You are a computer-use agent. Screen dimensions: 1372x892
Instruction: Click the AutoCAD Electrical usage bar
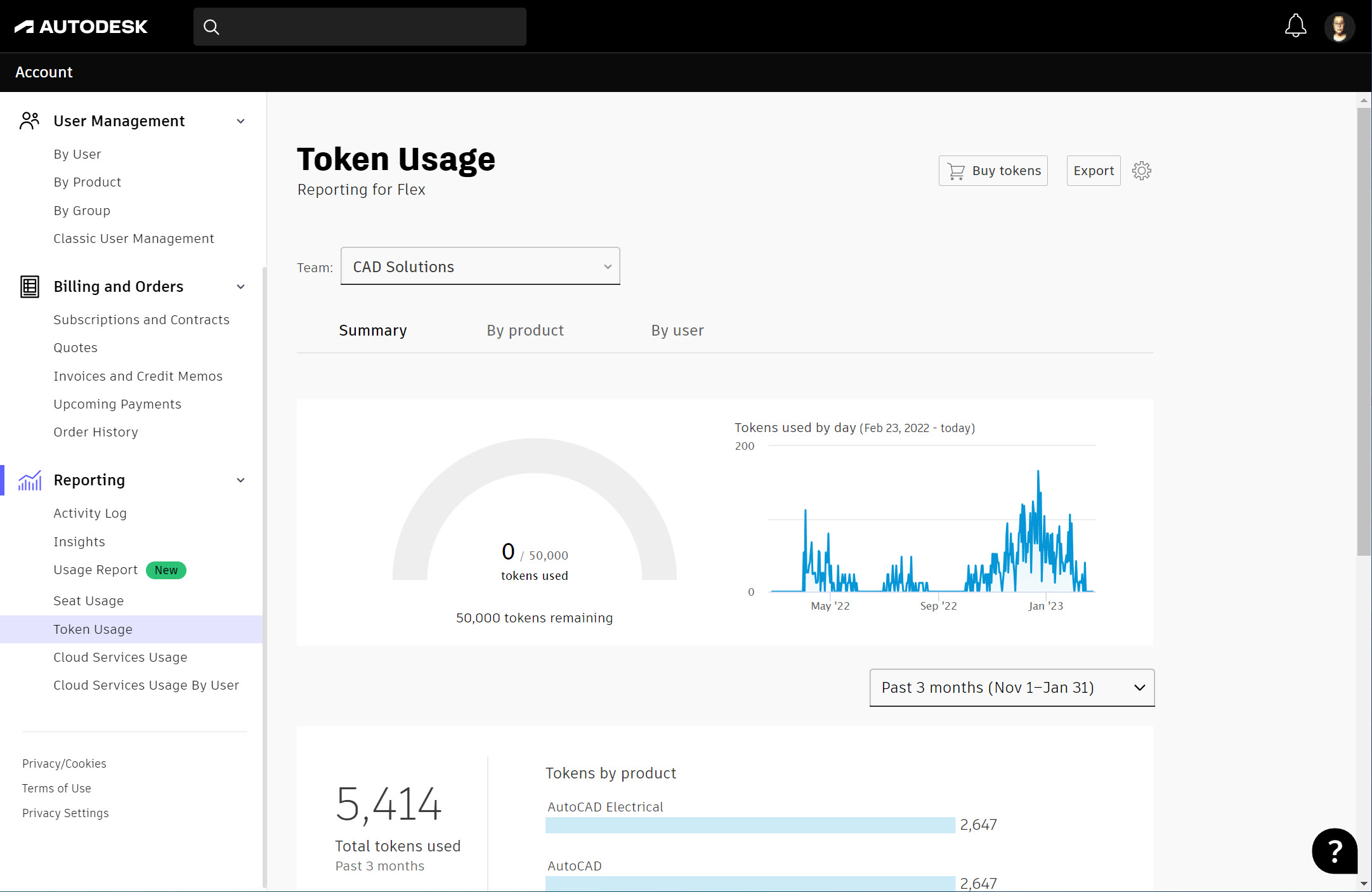[x=750, y=825]
